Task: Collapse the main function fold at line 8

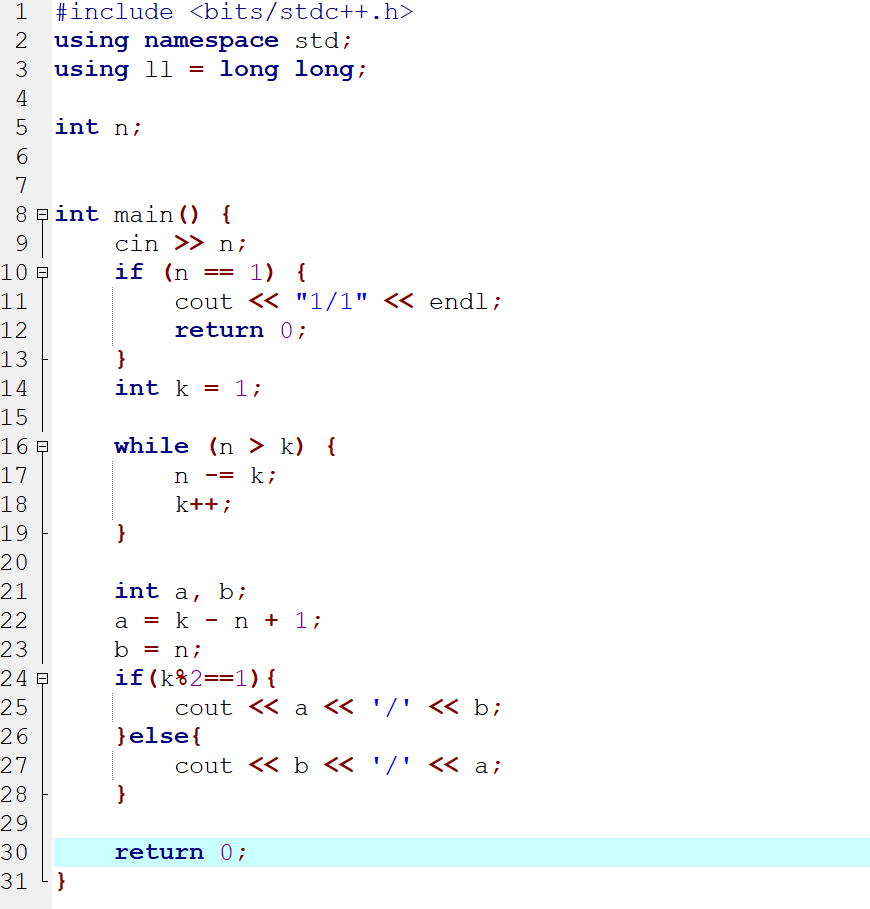Action: coord(42,214)
